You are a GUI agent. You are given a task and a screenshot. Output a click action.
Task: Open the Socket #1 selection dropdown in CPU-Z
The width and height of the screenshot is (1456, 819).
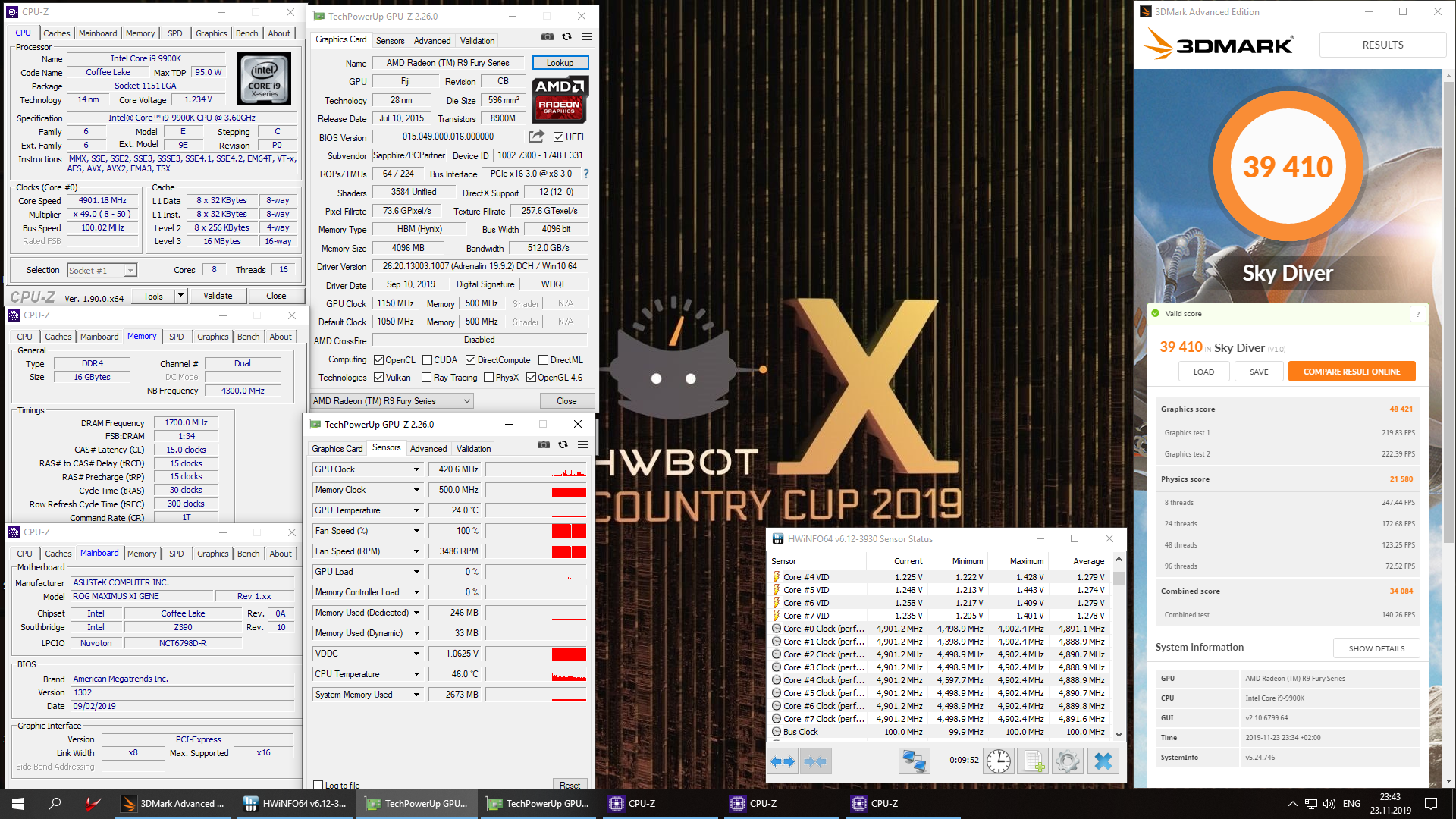coord(102,271)
